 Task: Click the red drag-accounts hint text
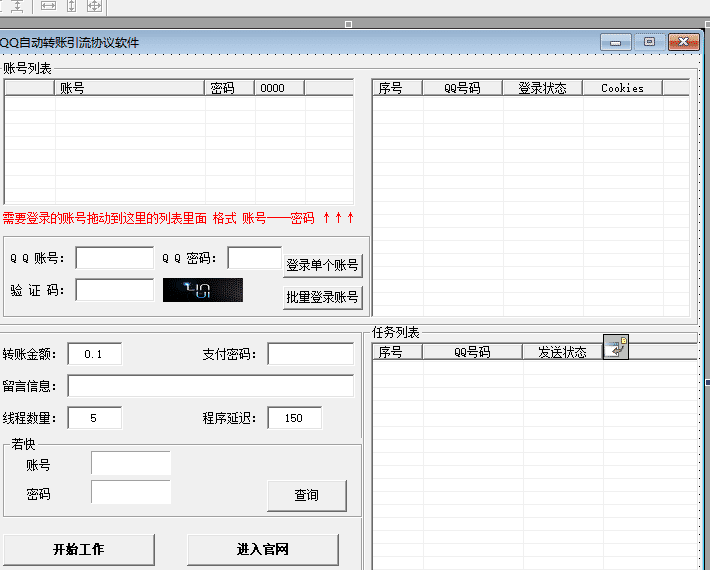(178, 218)
